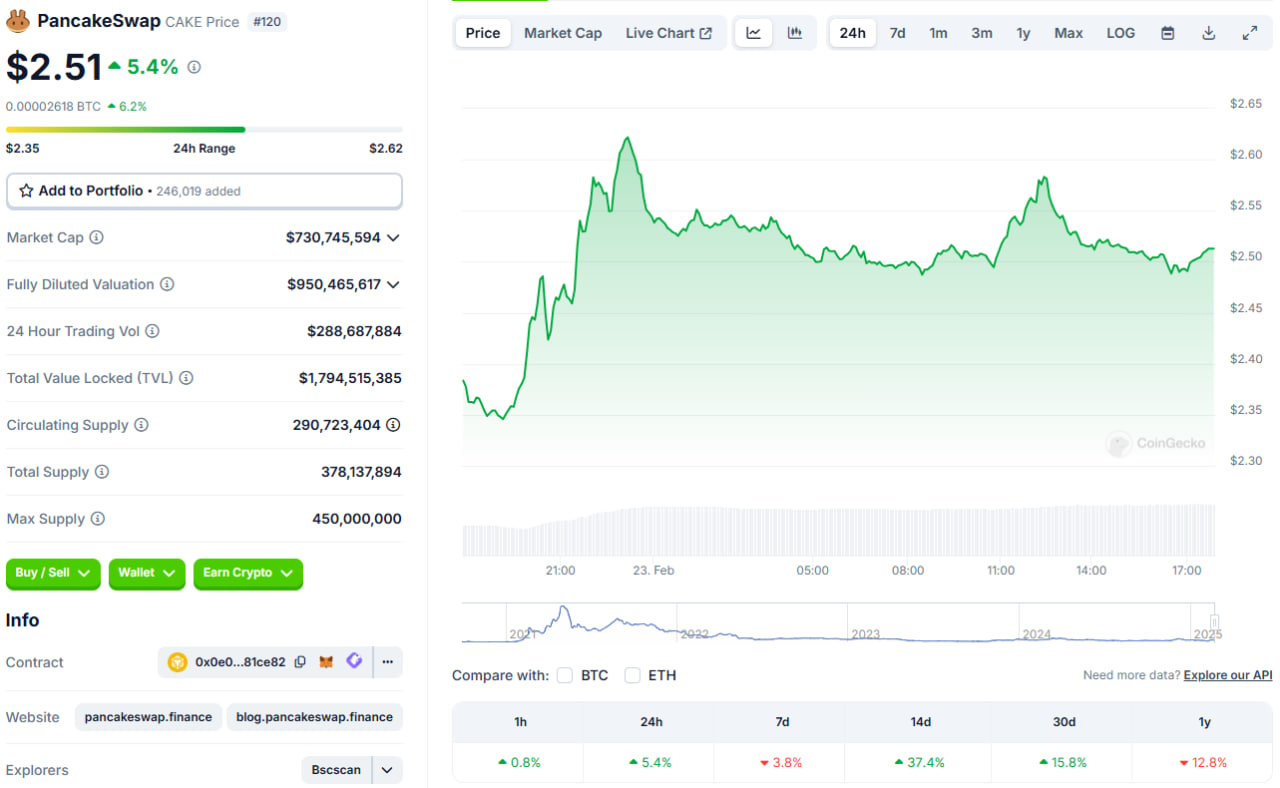Copy the contract address with the copy icon
This screenshot has width=1280, height=788.
(300, 662)
